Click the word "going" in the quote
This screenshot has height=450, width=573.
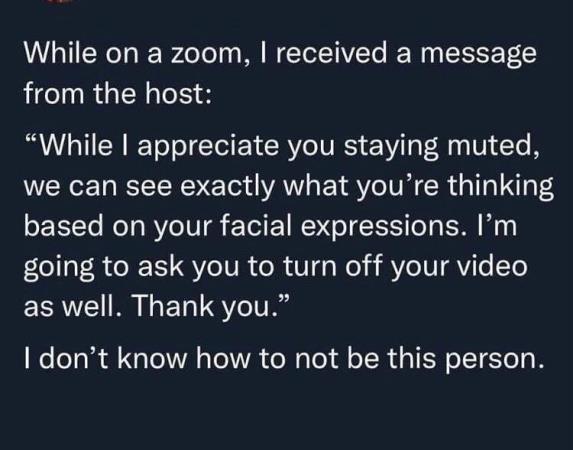(59, 268)
